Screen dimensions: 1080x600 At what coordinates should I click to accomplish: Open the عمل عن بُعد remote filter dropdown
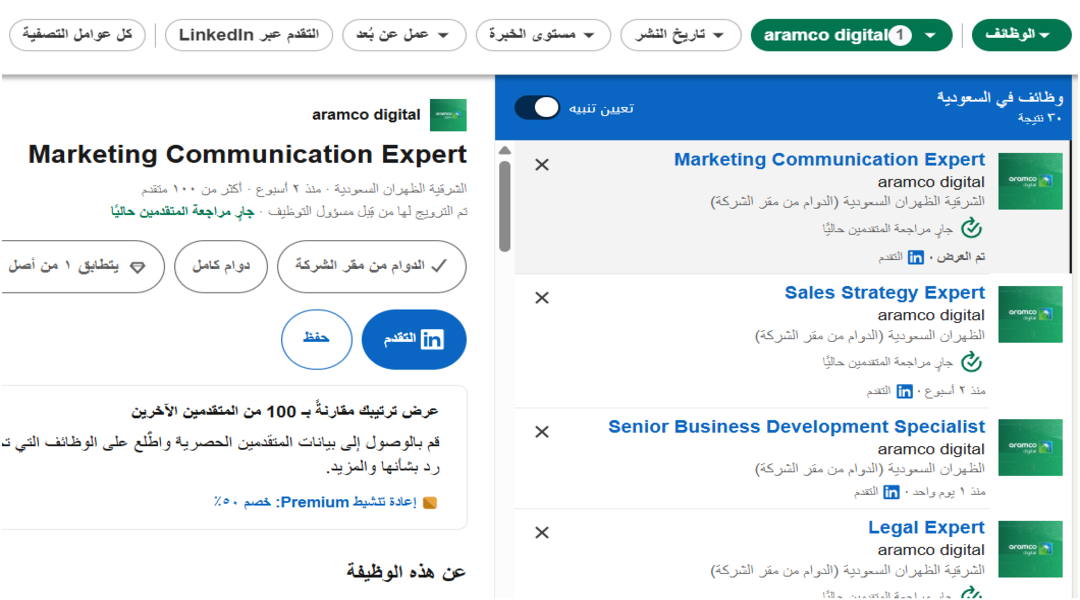click(x=404, y=35)
